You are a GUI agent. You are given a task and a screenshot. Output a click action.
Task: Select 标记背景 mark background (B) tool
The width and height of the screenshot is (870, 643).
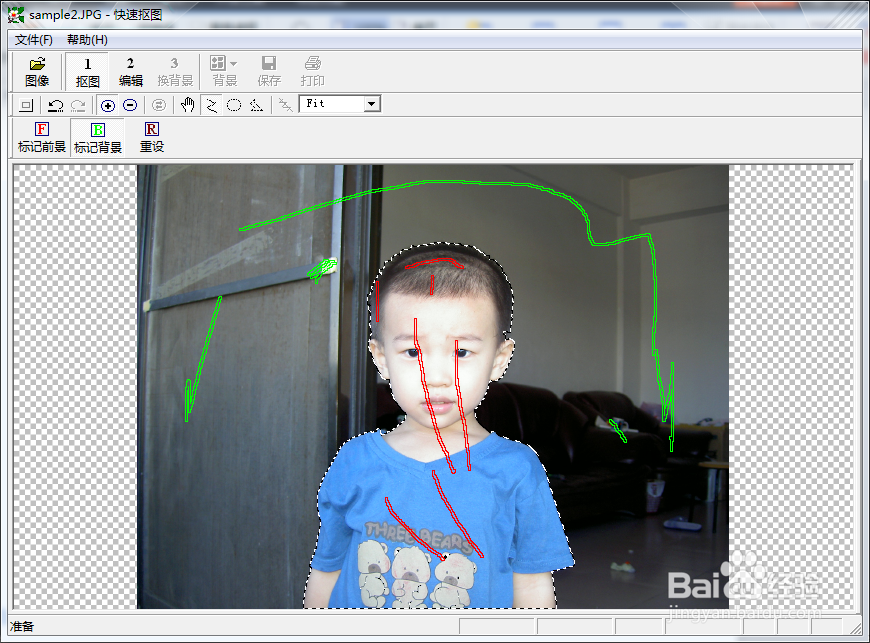98,138
